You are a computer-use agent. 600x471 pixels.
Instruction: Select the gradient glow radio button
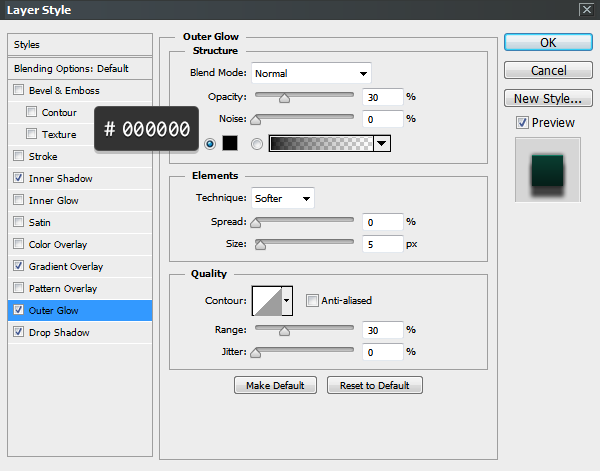[257, 144]
